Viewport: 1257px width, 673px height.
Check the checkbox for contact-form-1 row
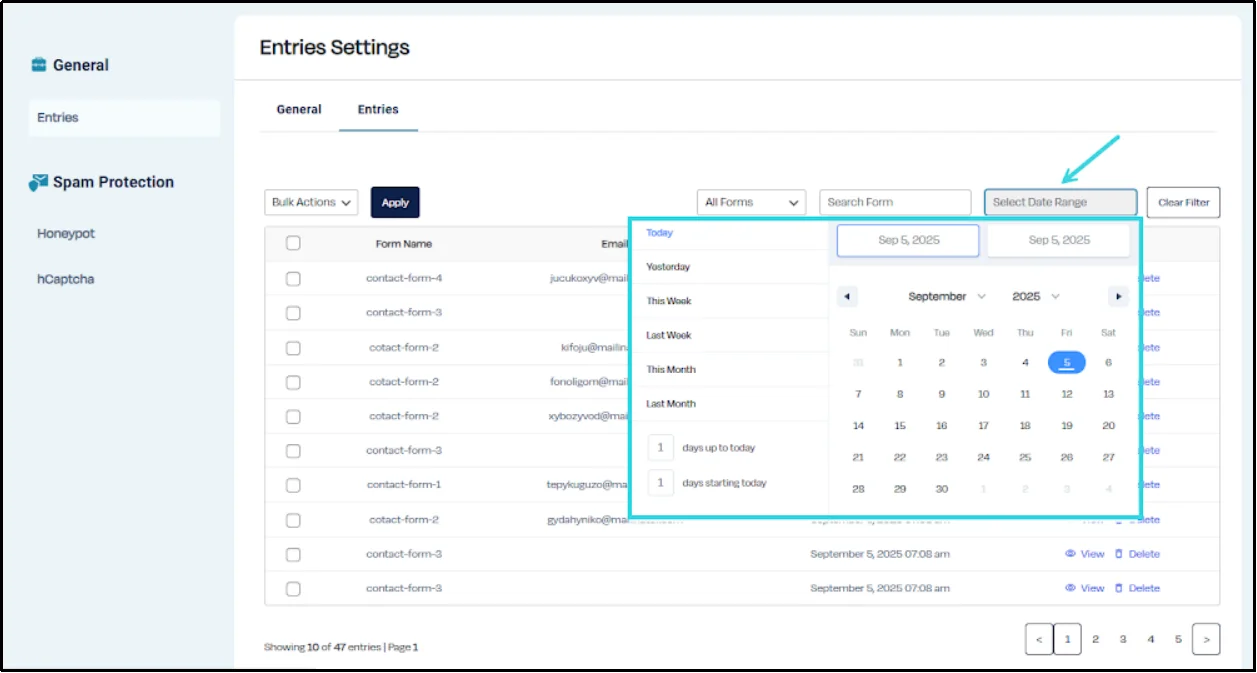coord(293,484)
